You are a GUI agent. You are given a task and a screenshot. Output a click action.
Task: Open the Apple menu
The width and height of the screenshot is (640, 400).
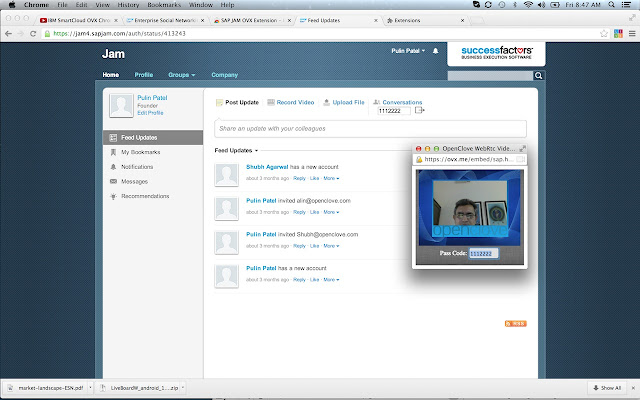click(x=12, y=5)
